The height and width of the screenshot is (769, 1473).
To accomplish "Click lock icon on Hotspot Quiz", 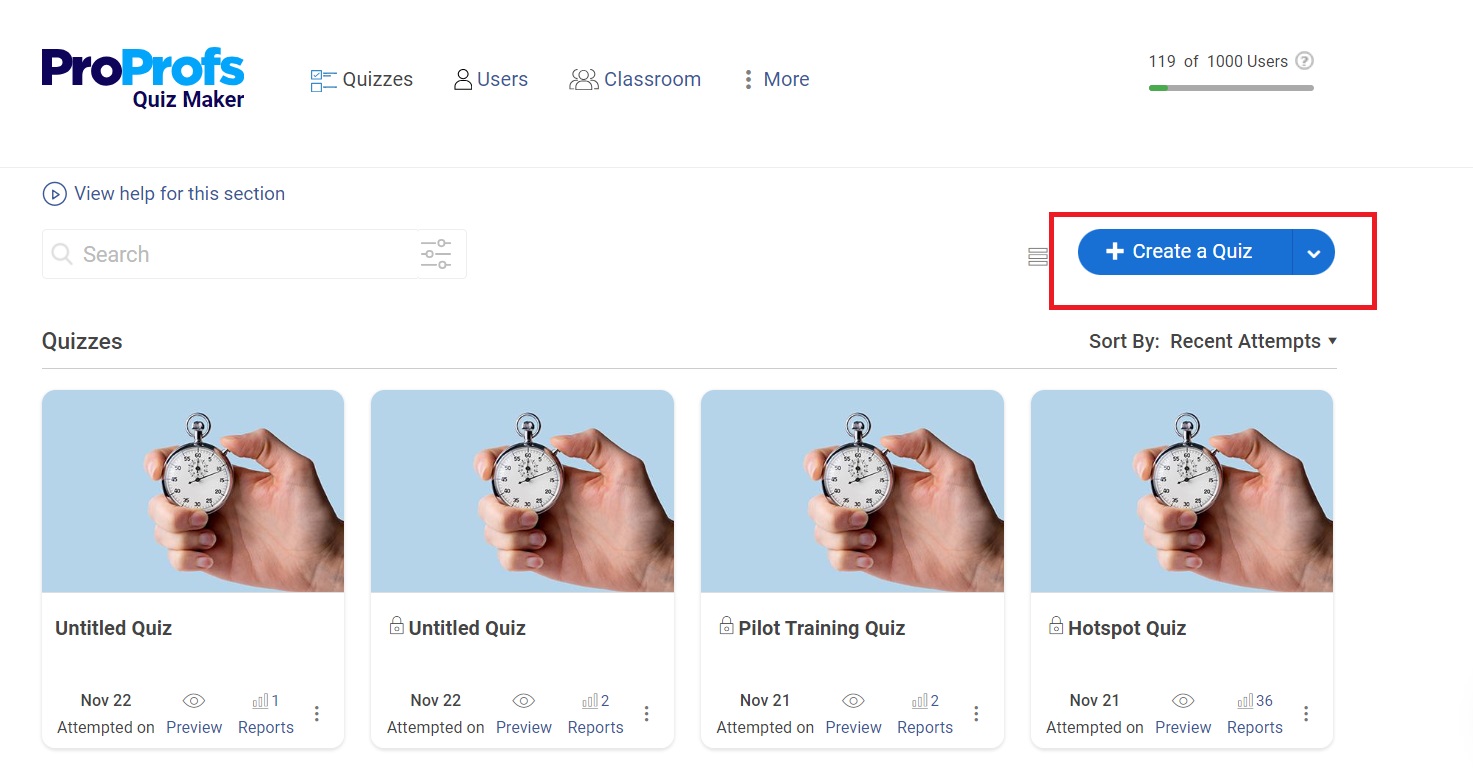I will click(x=1055, y=626).
